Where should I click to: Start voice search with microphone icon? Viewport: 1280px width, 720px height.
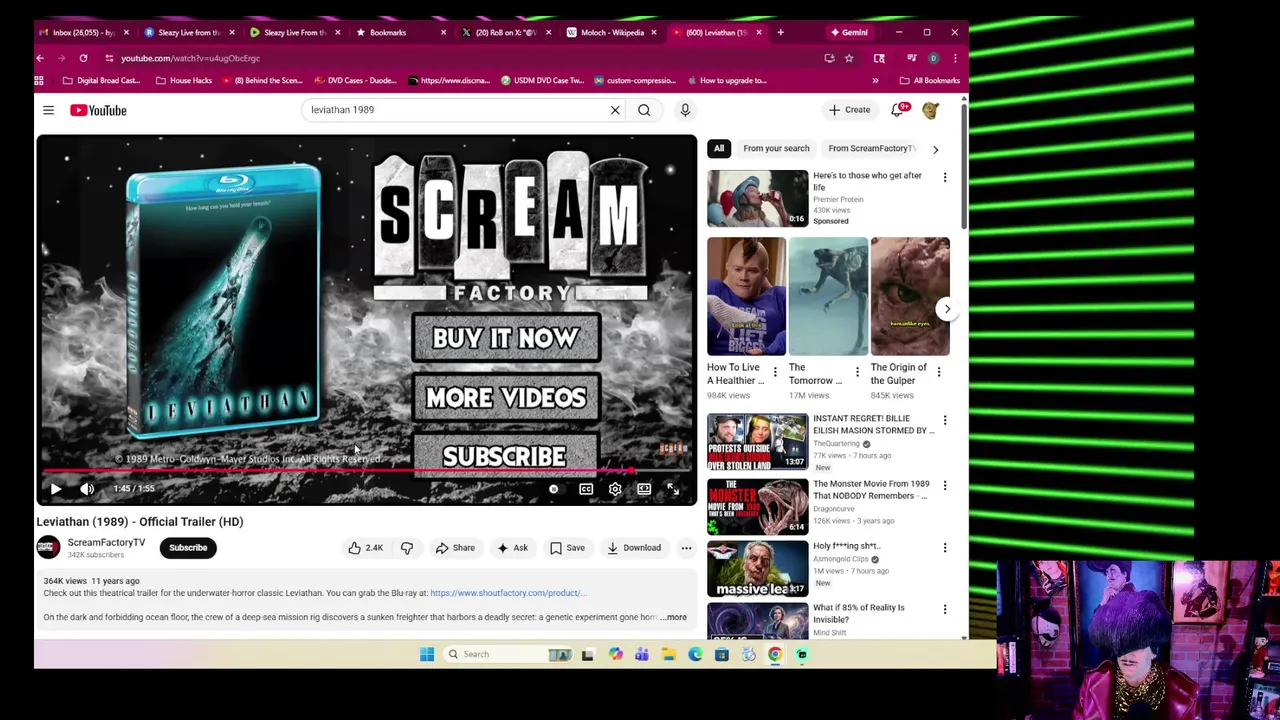pyautogui.click(x=685, y=110)
